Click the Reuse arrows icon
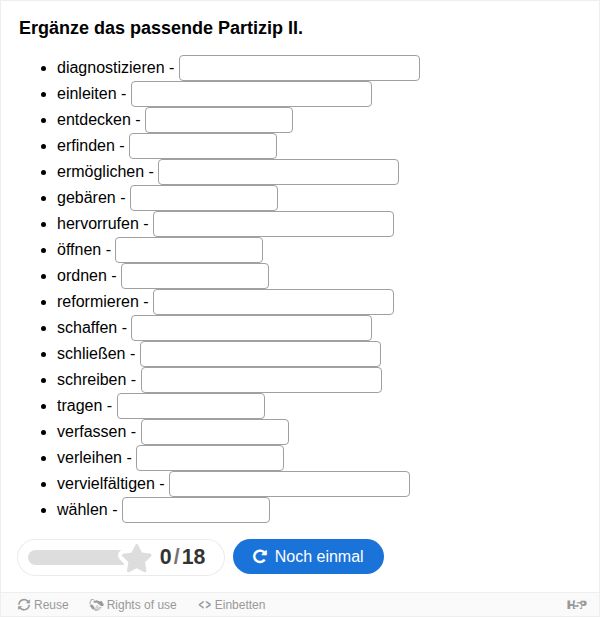The image size is (600, 617). tap(24, 604)
